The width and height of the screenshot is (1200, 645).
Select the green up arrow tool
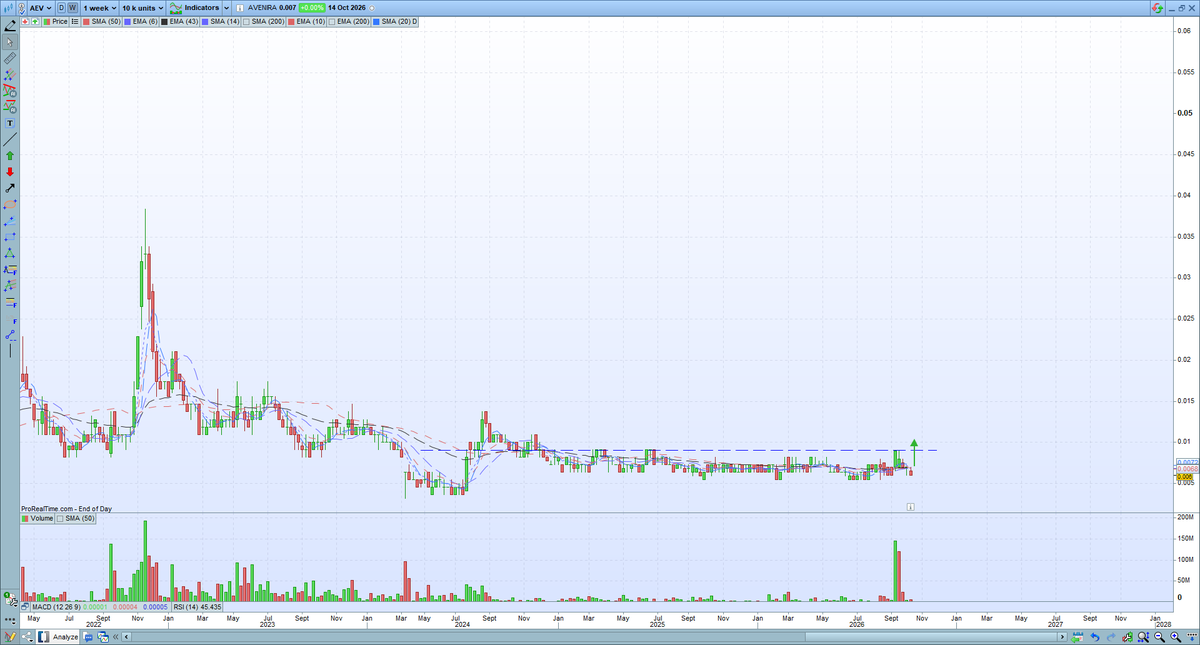(10, 156)
